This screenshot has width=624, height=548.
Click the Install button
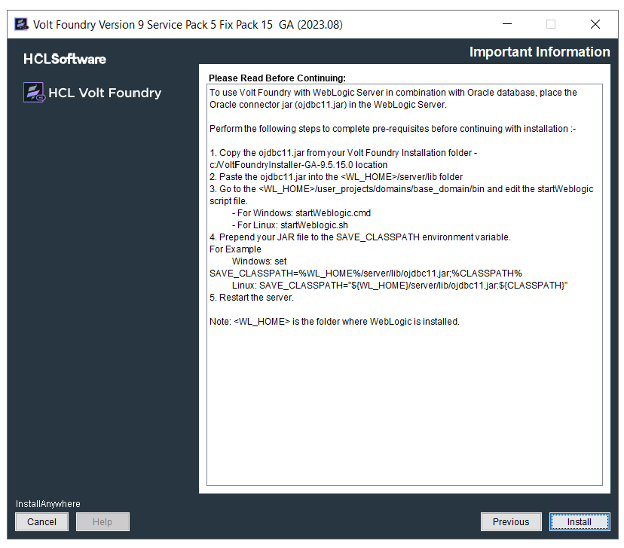point(579,521)
